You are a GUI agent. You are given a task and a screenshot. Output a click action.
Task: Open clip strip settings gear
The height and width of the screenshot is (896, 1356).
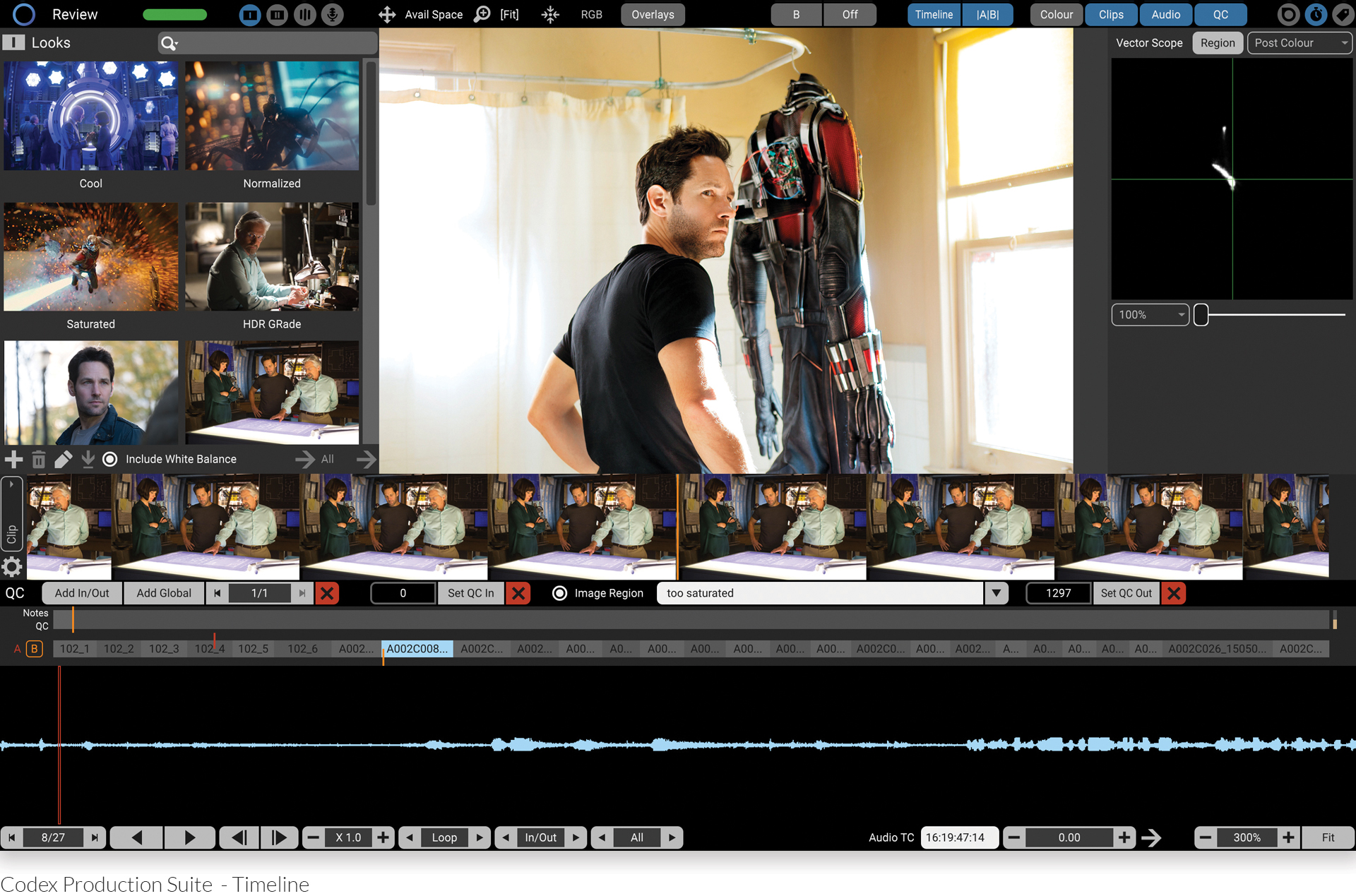pos(12,567)
